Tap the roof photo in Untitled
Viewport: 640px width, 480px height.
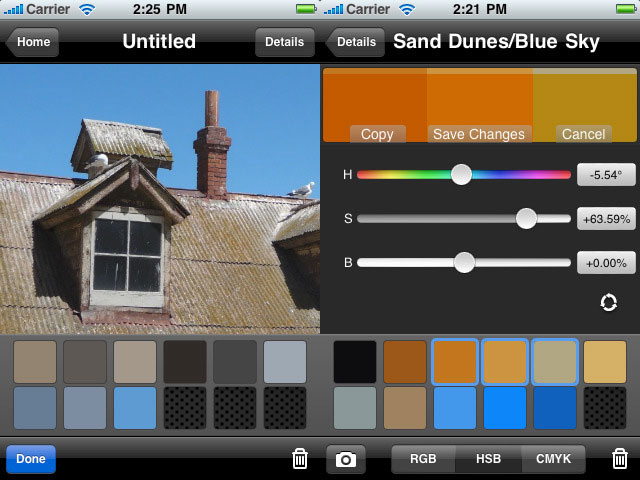point(160,199)
